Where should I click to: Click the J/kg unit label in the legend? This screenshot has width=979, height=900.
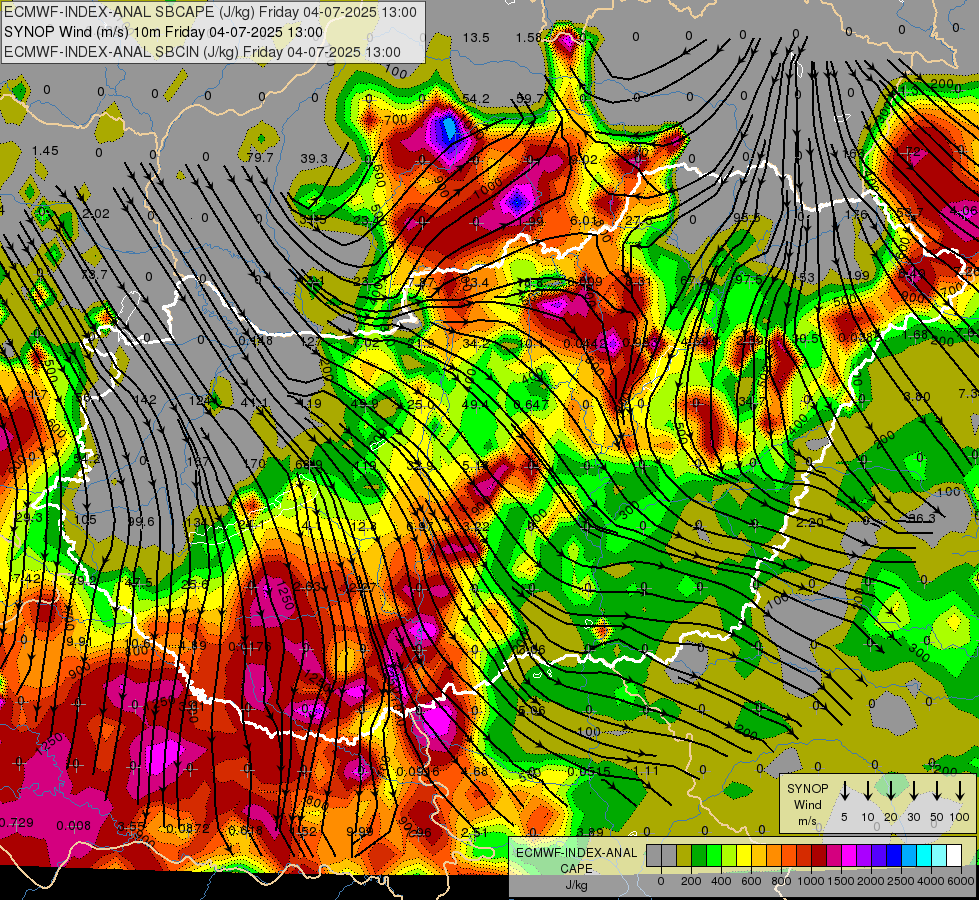(576, 885)
